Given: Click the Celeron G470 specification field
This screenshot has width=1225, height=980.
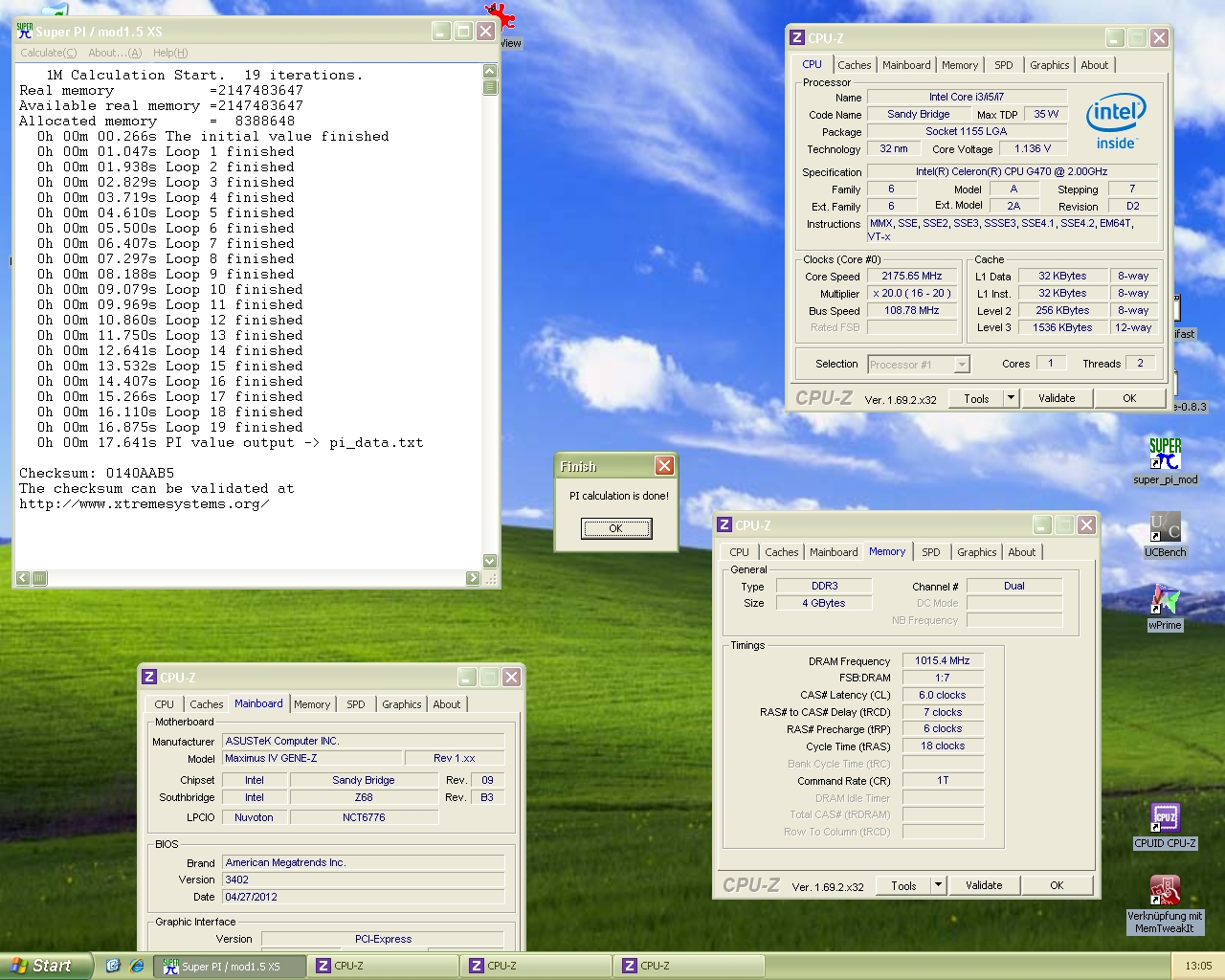Looking at the screenshot, I should pos(1012,171).
